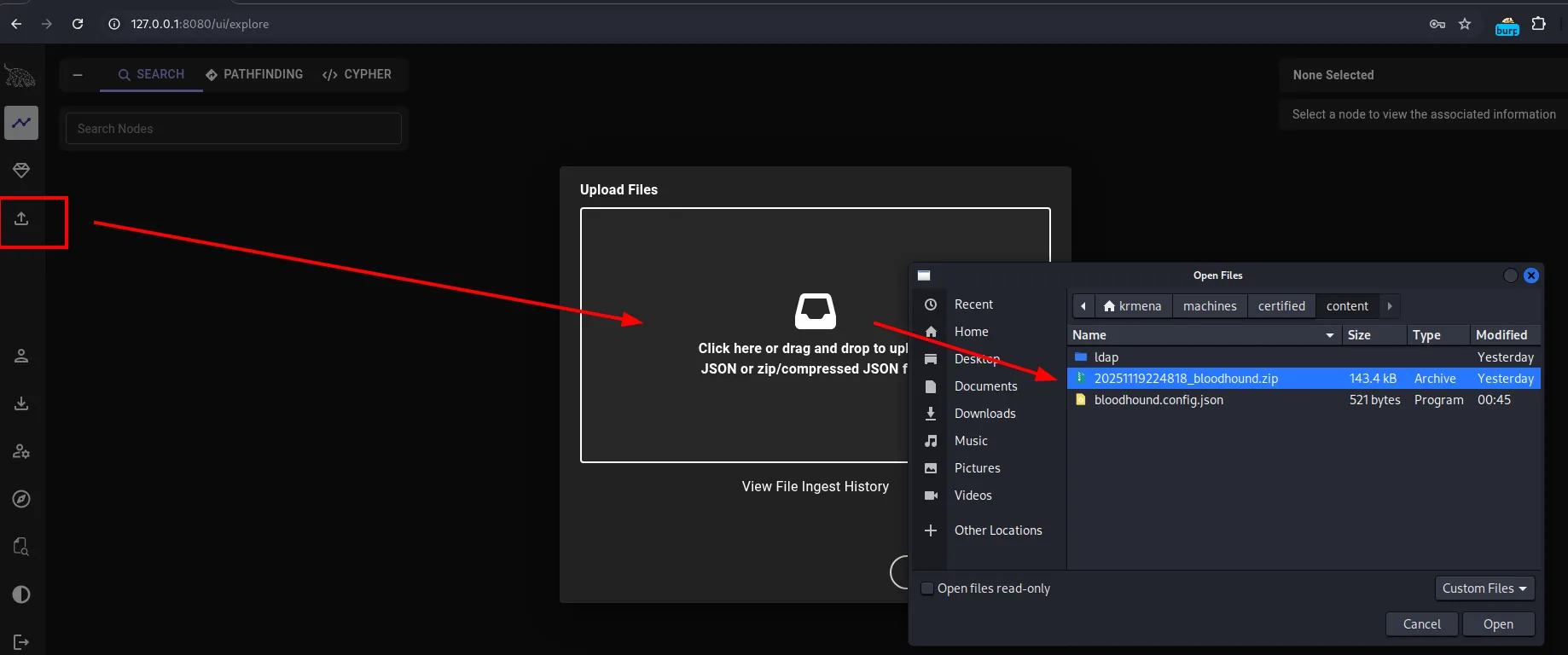
Task: Open Download Collectors icon in sidebar
Action: coord(21,403)
